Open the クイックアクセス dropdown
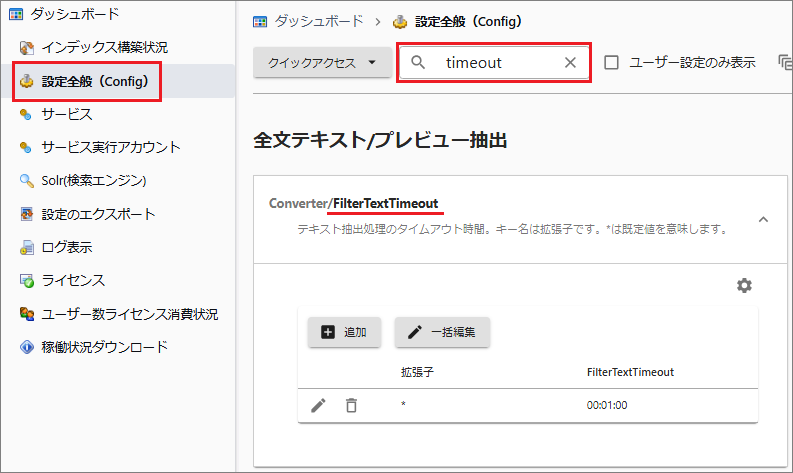The image size is (793, 473). [x=322, y=63]
